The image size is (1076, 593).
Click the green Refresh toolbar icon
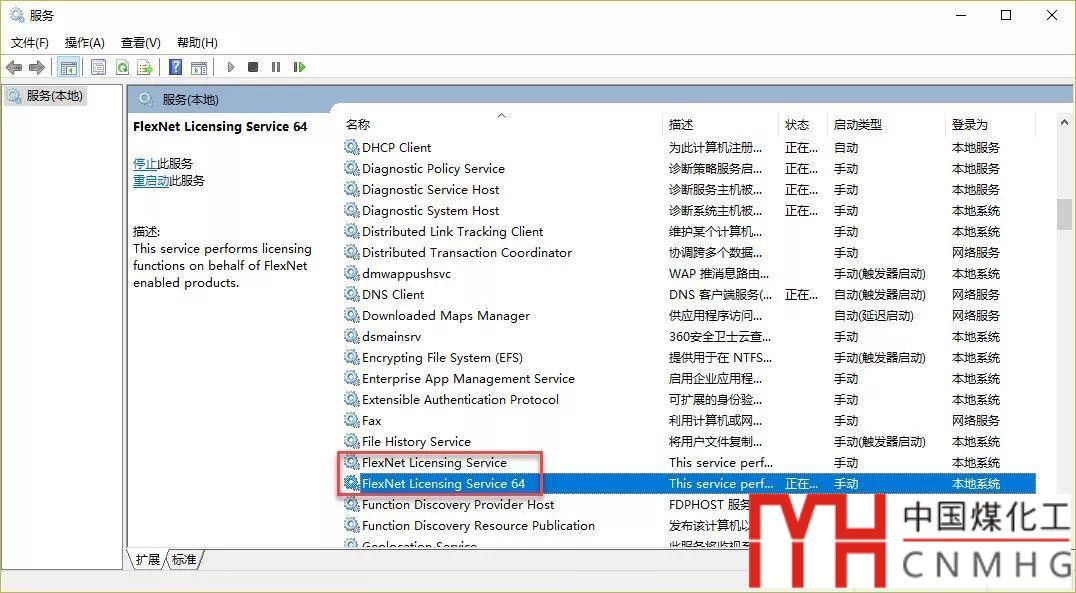122,67
